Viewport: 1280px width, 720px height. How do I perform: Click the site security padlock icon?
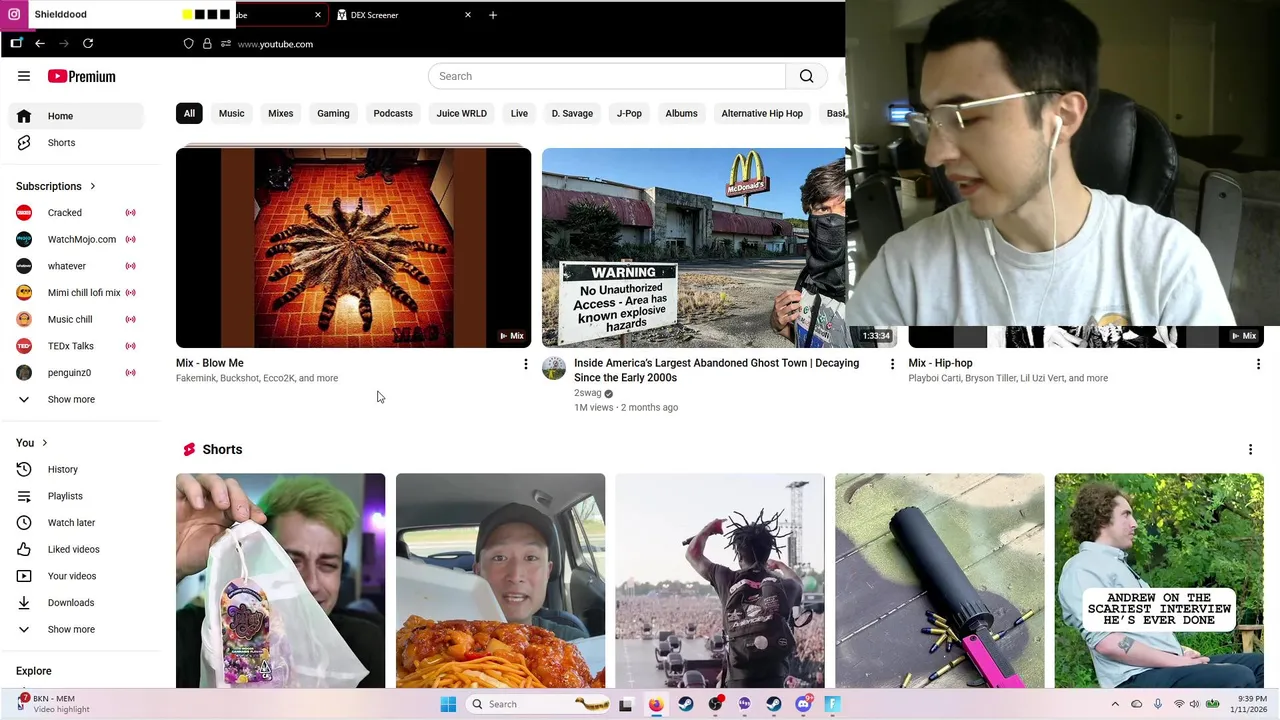(x=207, y=44)
